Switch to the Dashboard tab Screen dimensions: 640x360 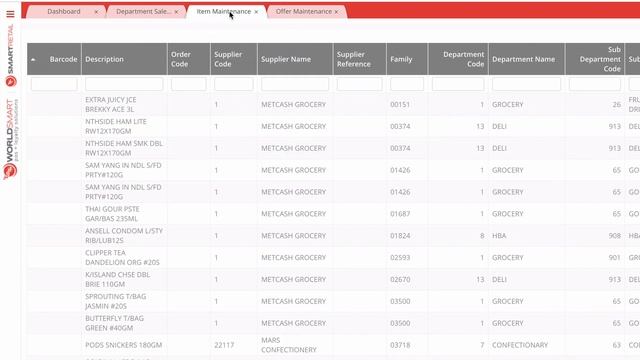point(64,11)
